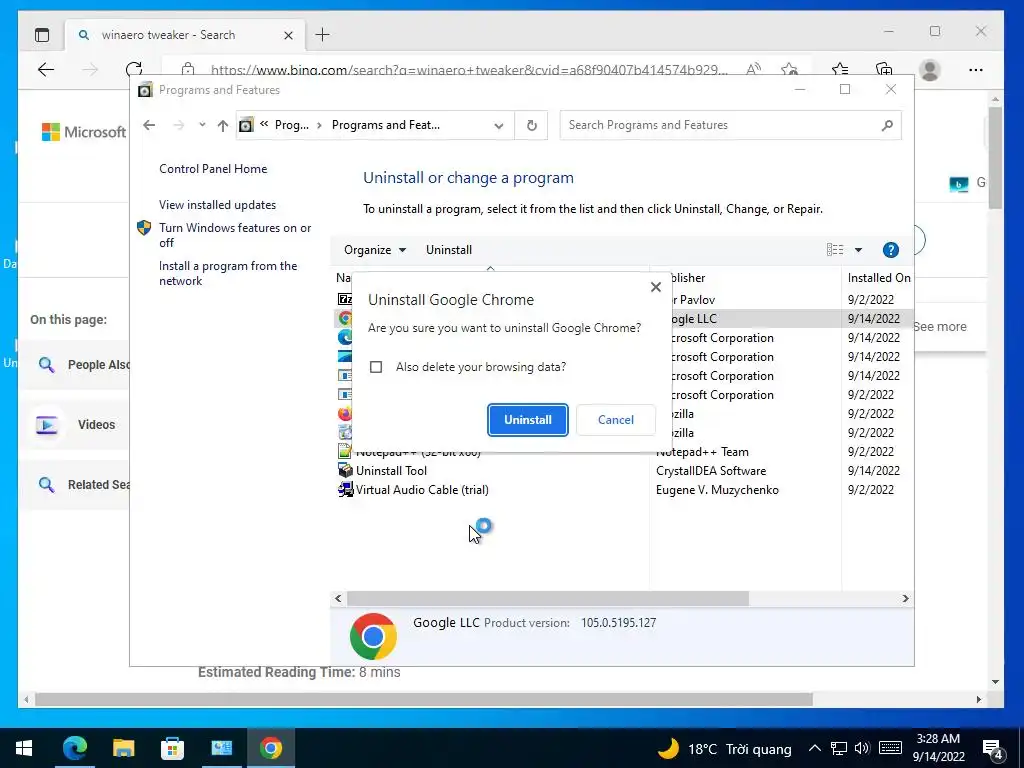
Task: Refresh the Programs and Features list
Action: point(532,125)
